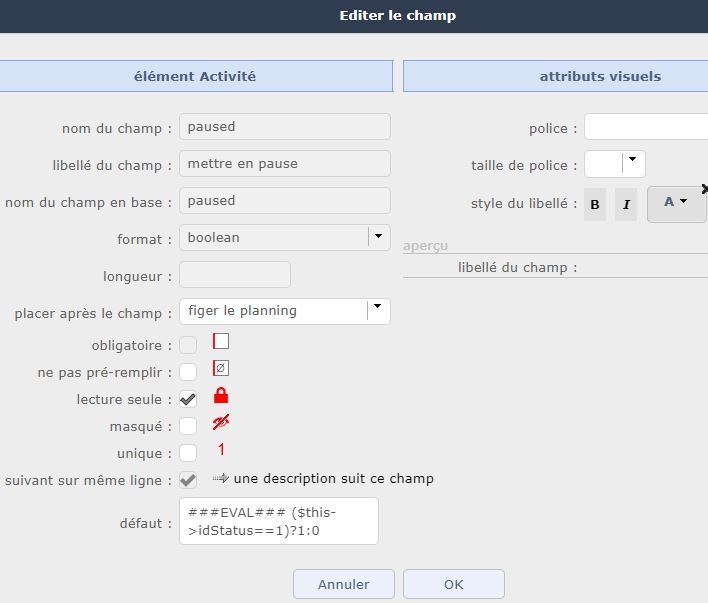Select the 'élément Activité' section header
This screenshot has height=603, width=708.
point(195,76)
